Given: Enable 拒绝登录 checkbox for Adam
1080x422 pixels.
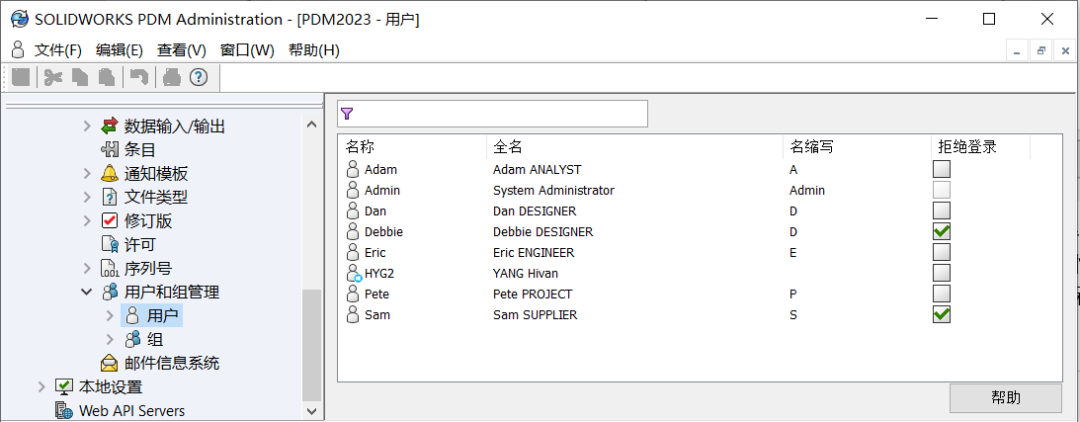Looking at the screenshot, I should [x=941, y=169].
